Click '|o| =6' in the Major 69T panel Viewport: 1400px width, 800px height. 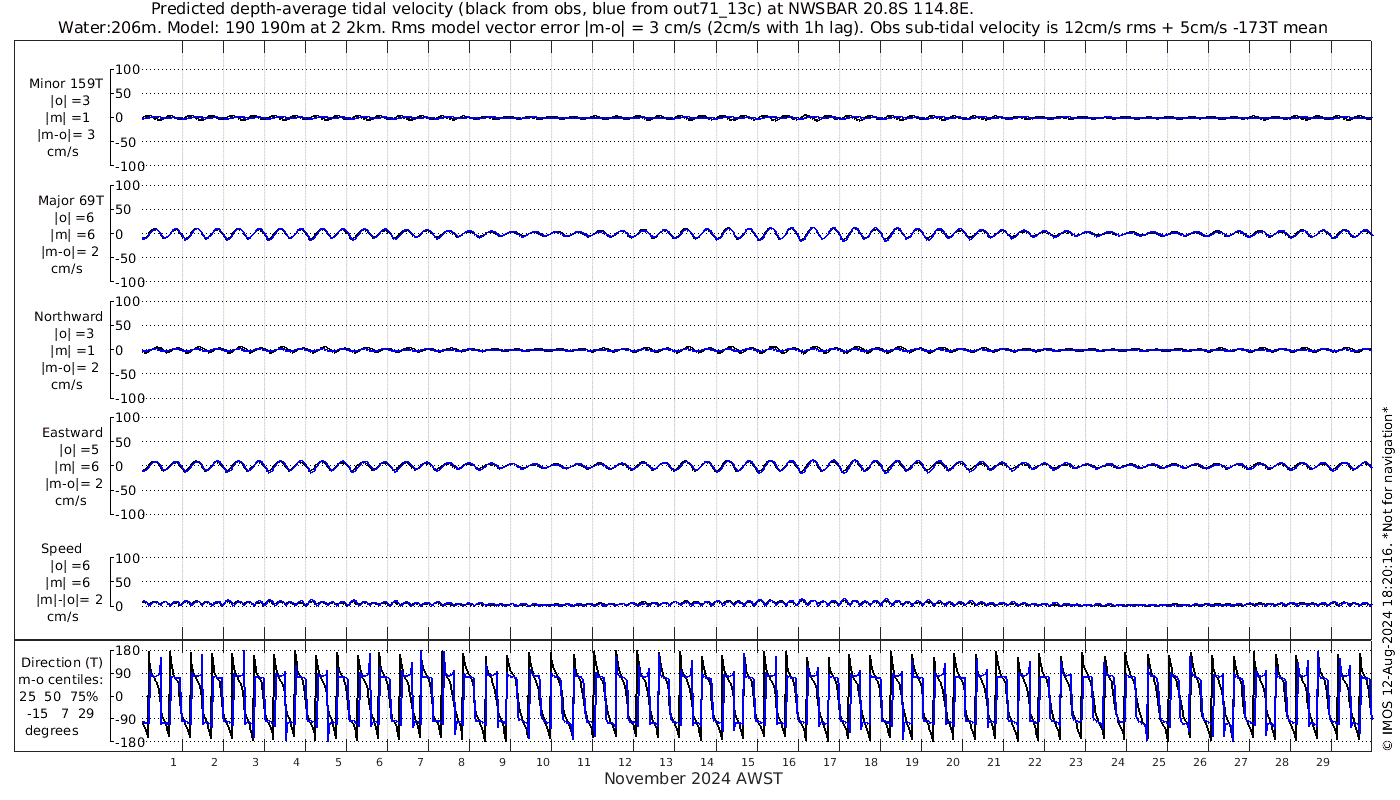tap(74, 217)
